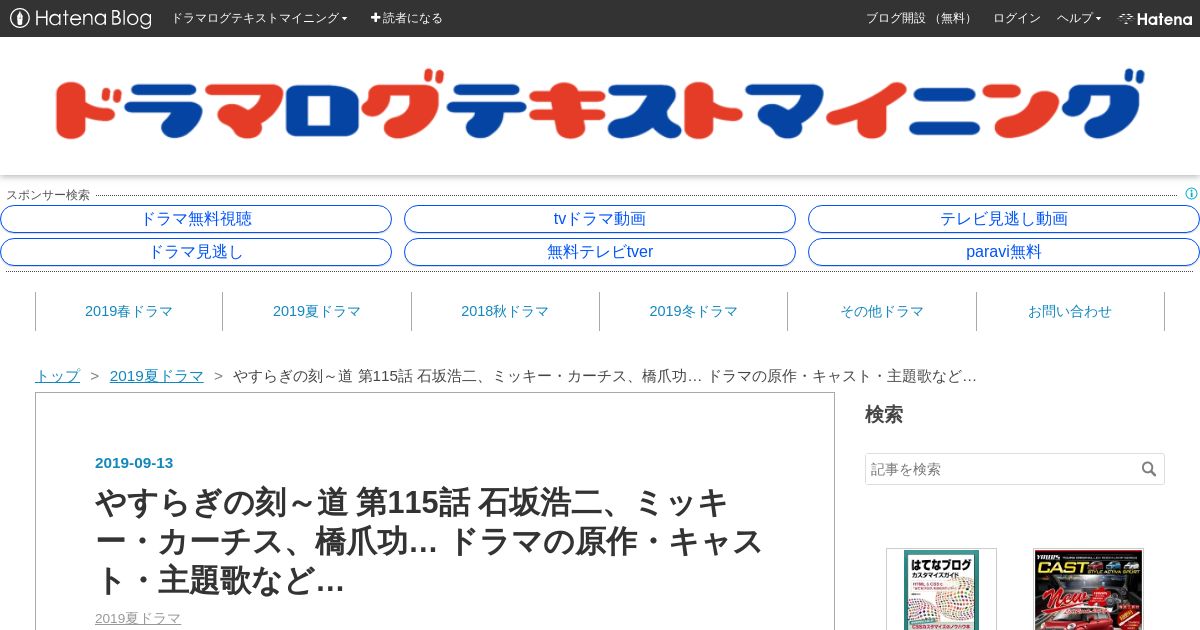Open the お問い合わせ menu item
1200x630 pixels.
tap(1070, 311)
